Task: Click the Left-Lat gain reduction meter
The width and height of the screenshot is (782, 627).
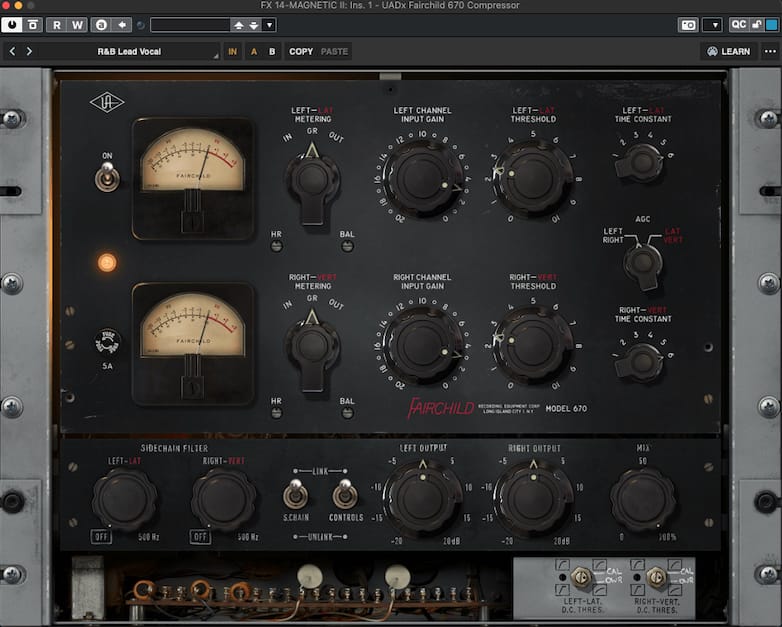Action: 193,179
